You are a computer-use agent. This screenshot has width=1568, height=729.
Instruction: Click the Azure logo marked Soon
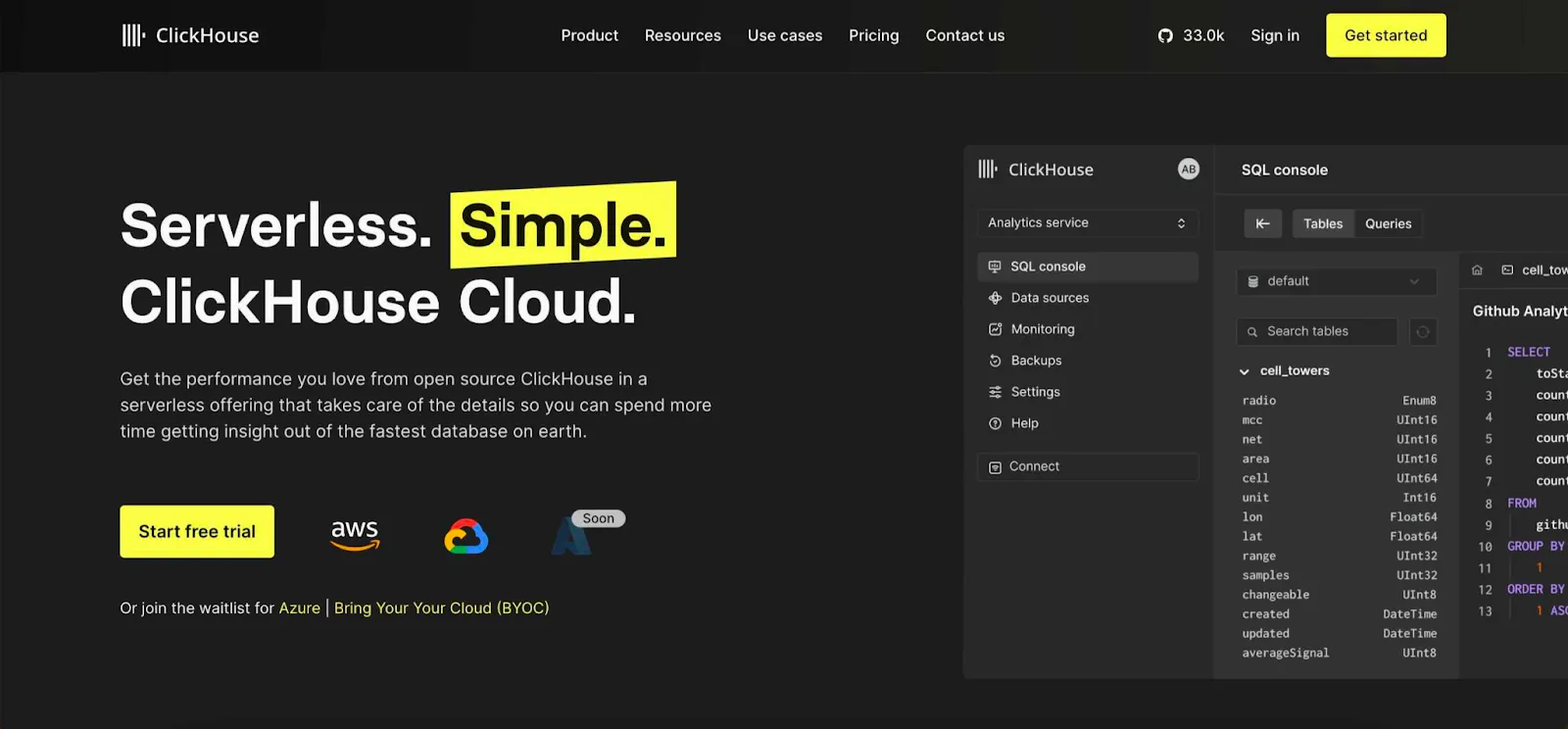(x=571, y=536)
